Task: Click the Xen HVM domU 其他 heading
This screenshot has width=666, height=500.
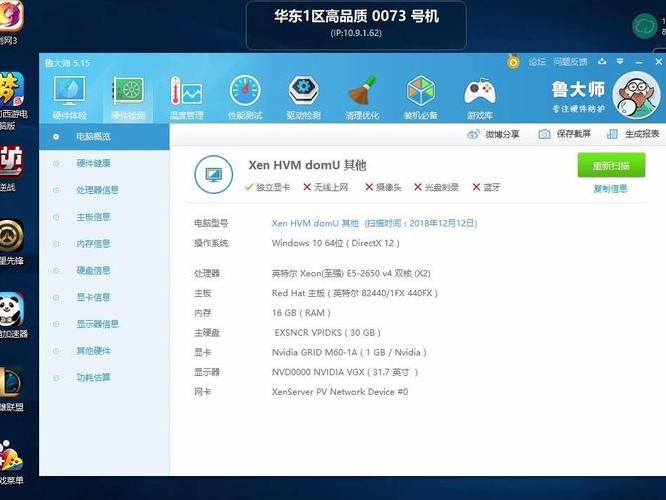Action: point(307,165)
